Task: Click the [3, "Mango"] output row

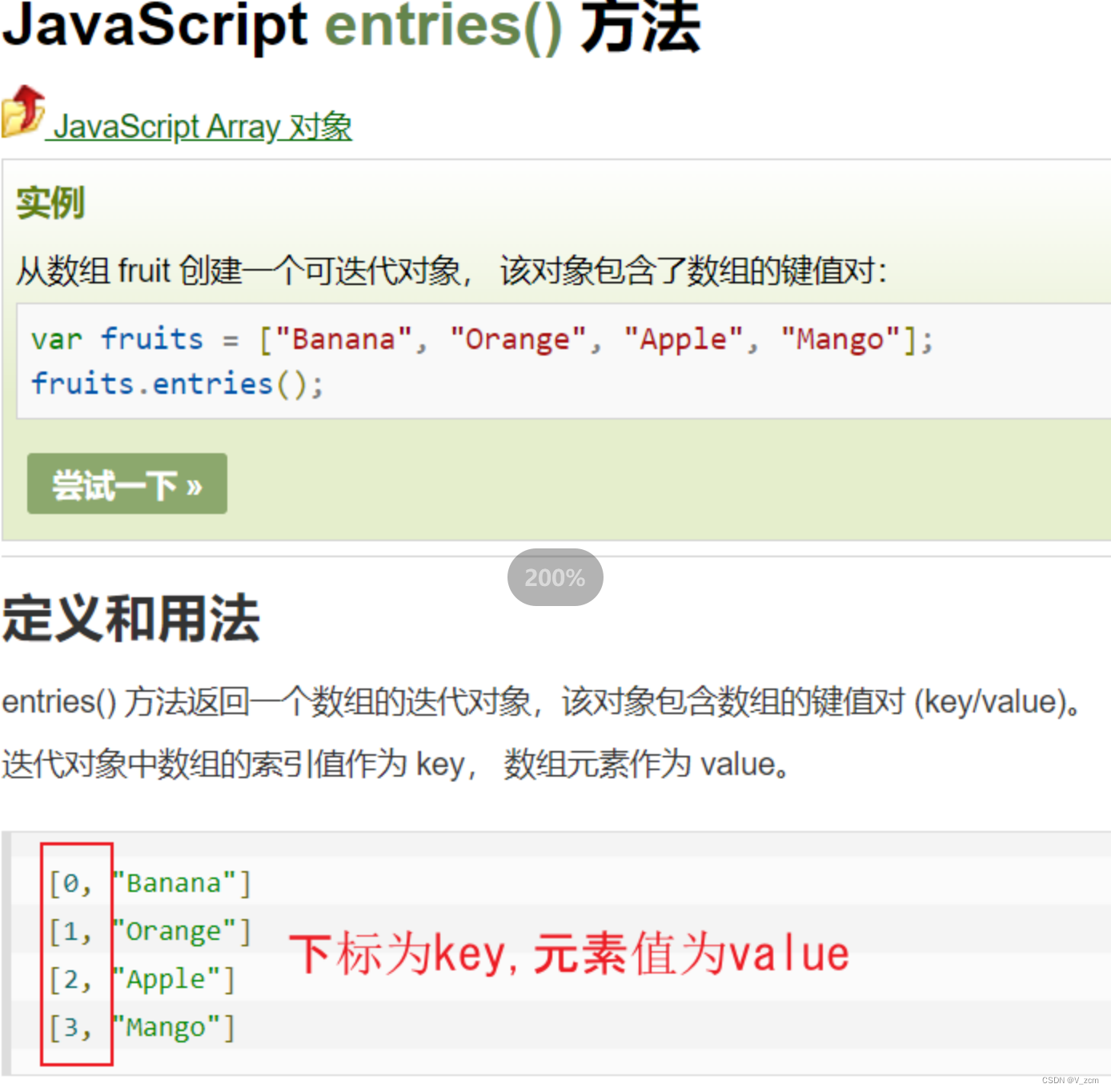Action: point(140,1026)
